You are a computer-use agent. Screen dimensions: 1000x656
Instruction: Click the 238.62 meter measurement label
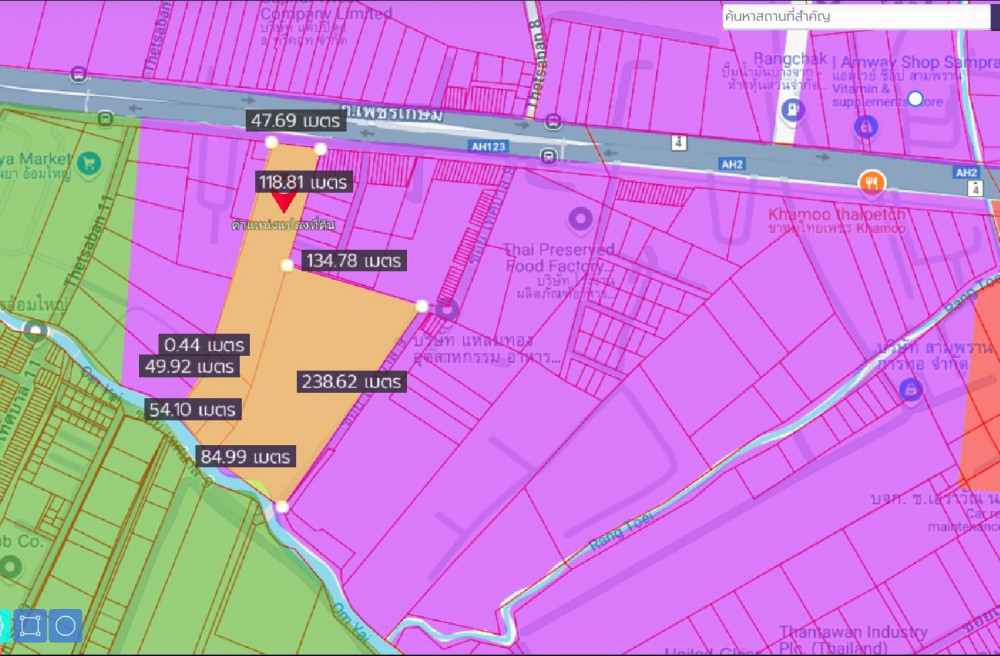coord(351,382)
